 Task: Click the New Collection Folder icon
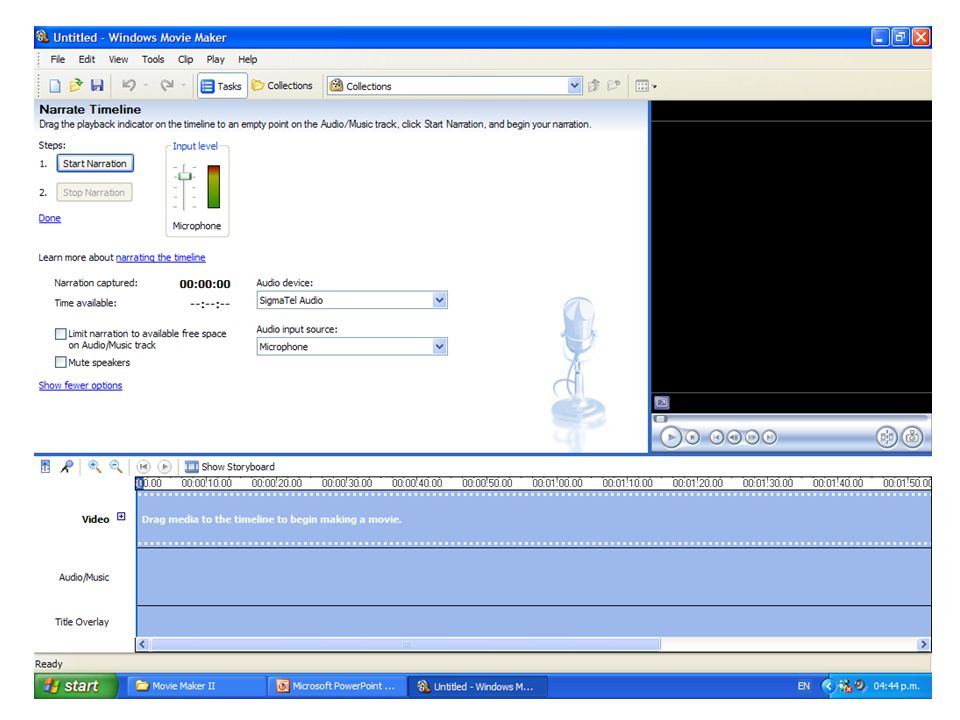pyautogui.click(x=613, y=86)
